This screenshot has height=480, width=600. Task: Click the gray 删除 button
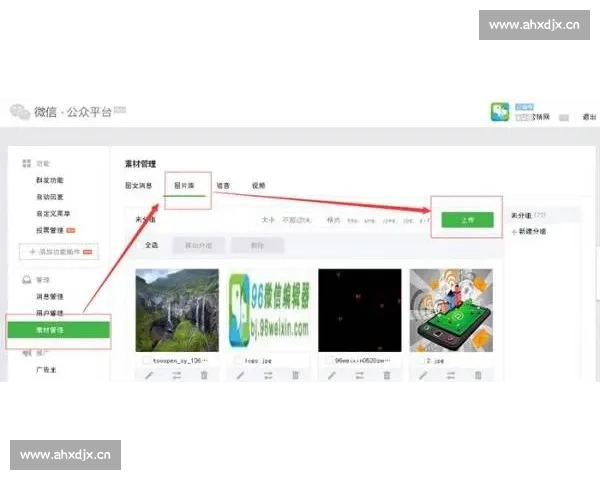point(257,245)
